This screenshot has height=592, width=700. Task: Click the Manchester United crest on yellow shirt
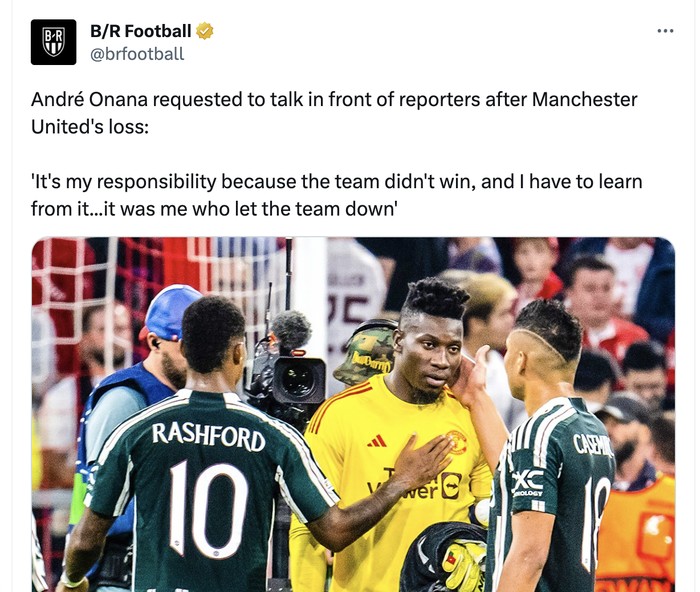pos(456,442)
